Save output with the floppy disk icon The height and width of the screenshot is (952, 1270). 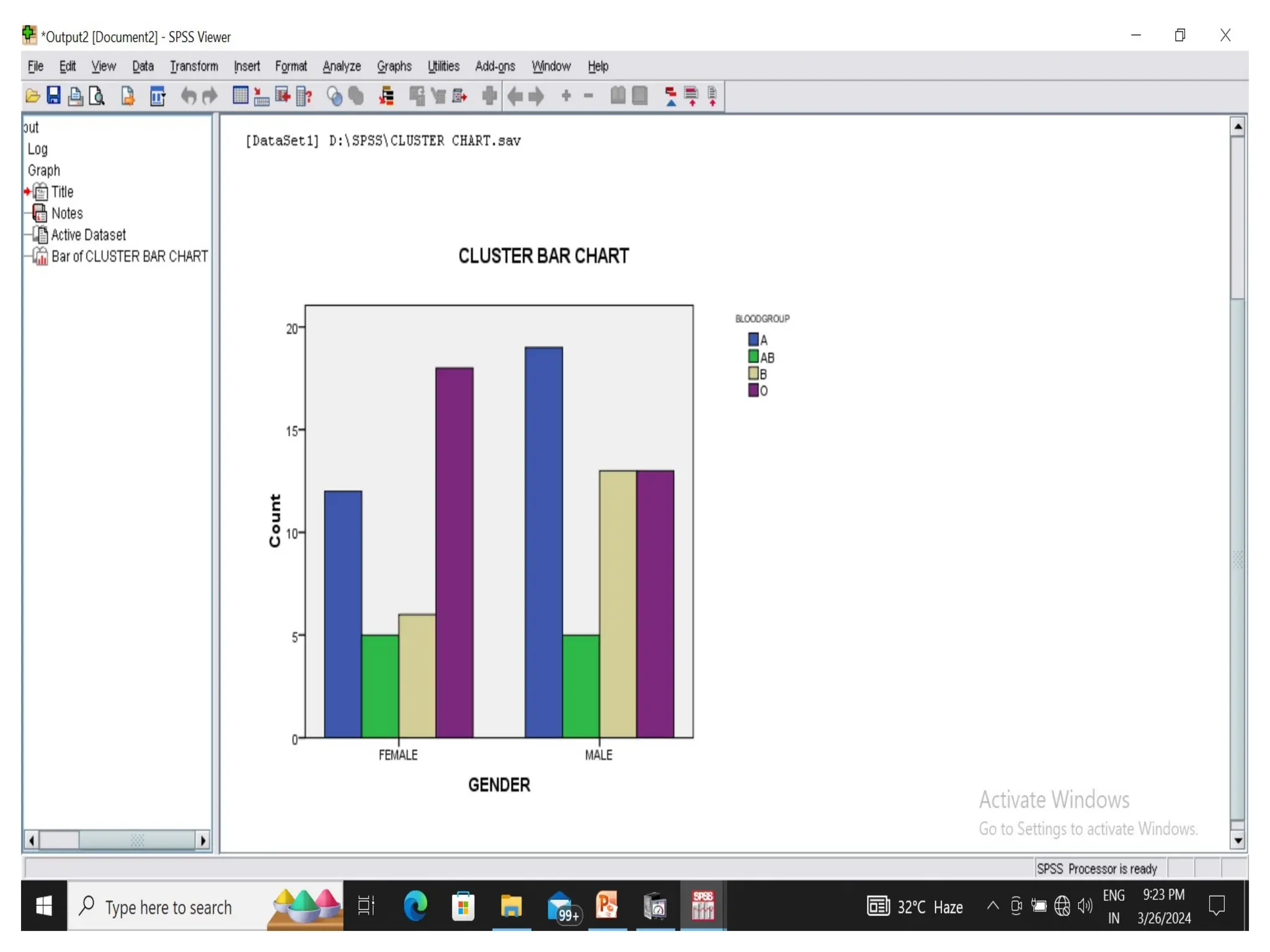(54, 96)
